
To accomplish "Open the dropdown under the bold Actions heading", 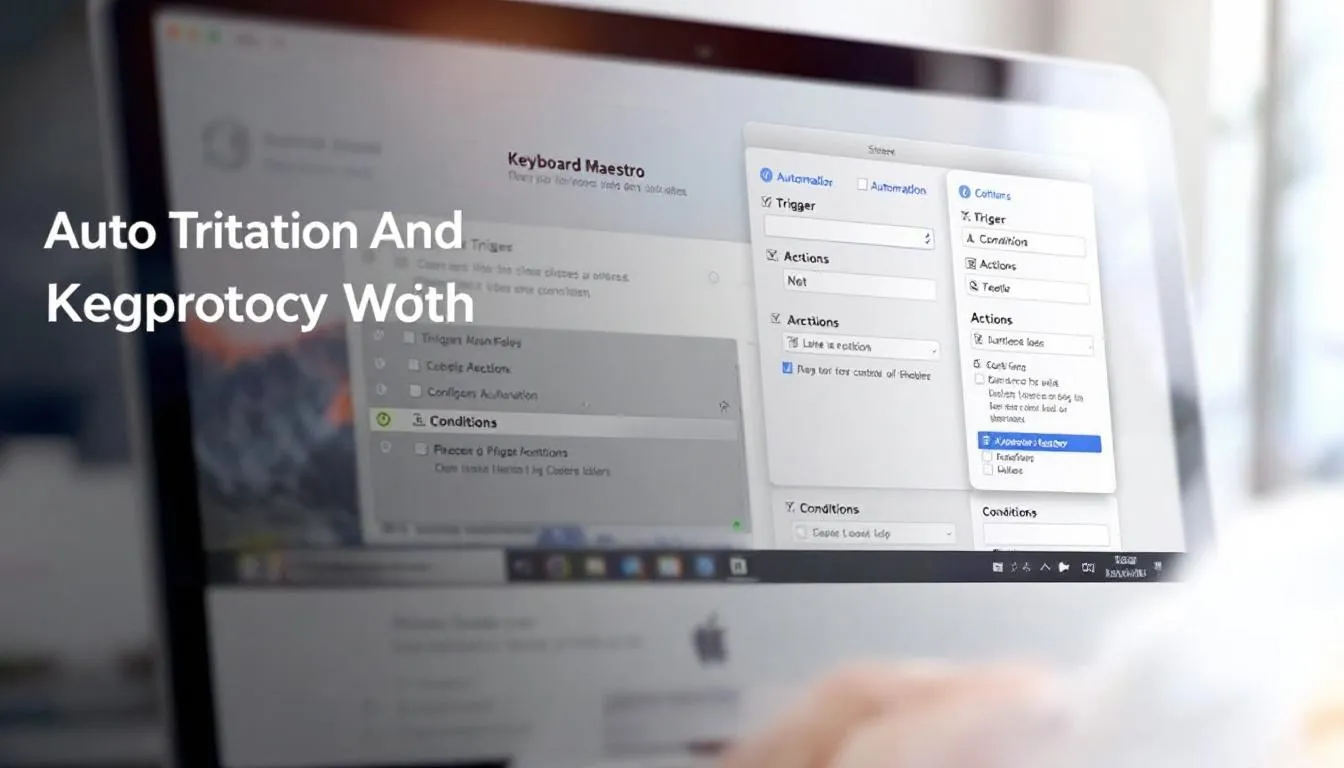I will click(1032, 343).
